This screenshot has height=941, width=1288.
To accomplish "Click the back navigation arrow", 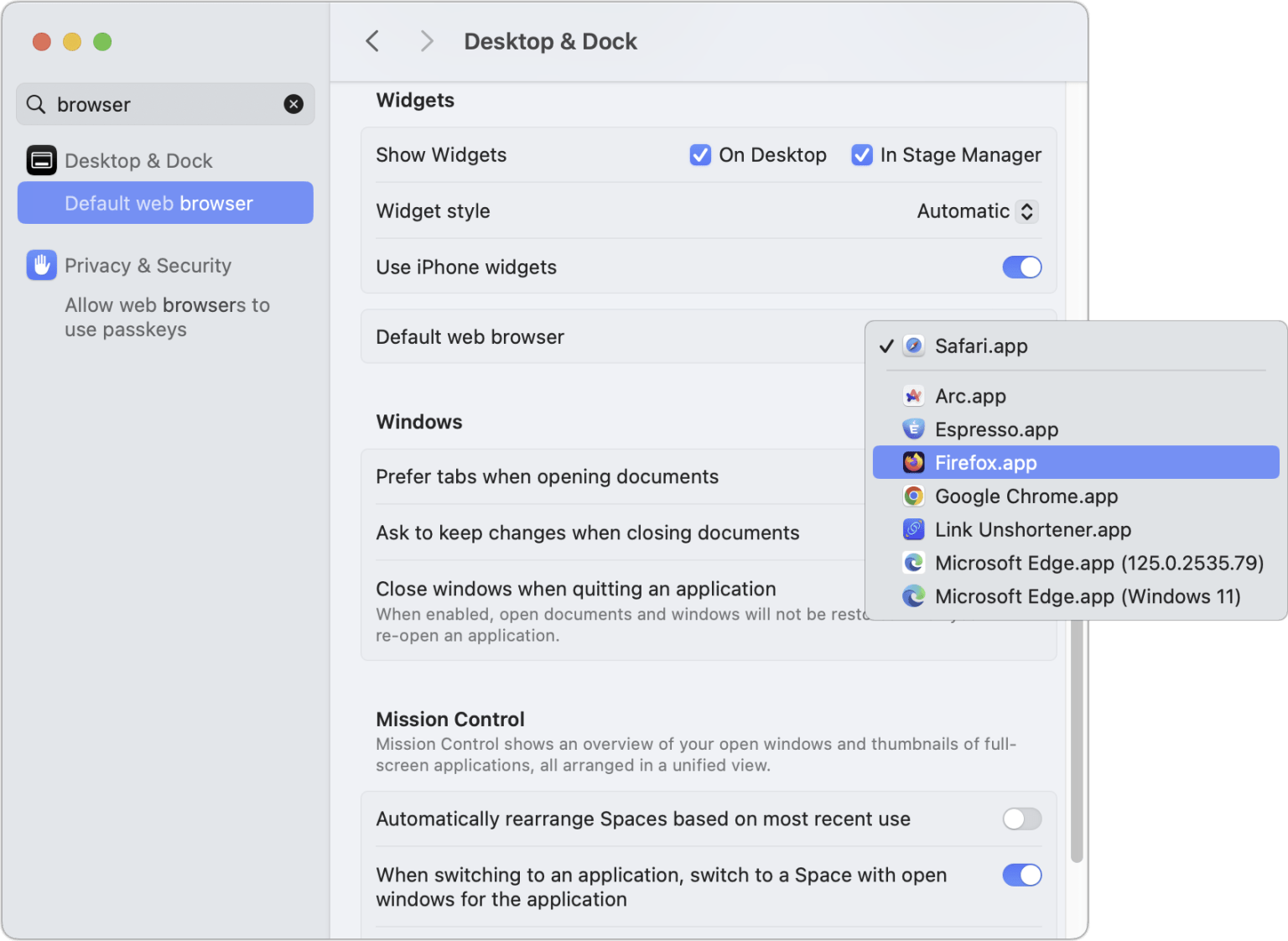I will [372, 40].
